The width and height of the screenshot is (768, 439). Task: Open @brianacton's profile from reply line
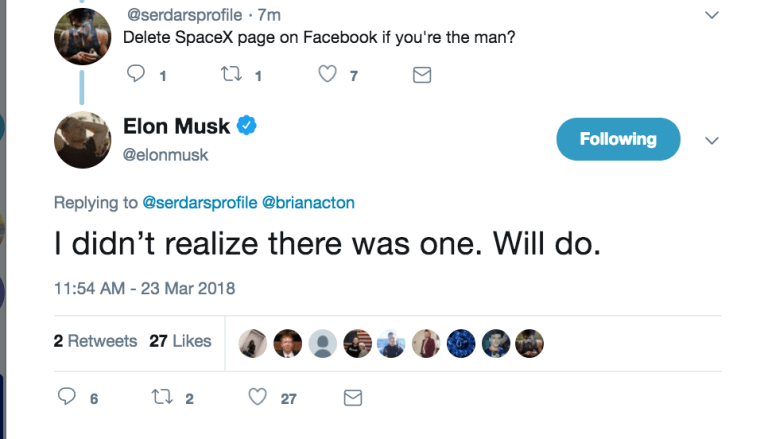308,203
